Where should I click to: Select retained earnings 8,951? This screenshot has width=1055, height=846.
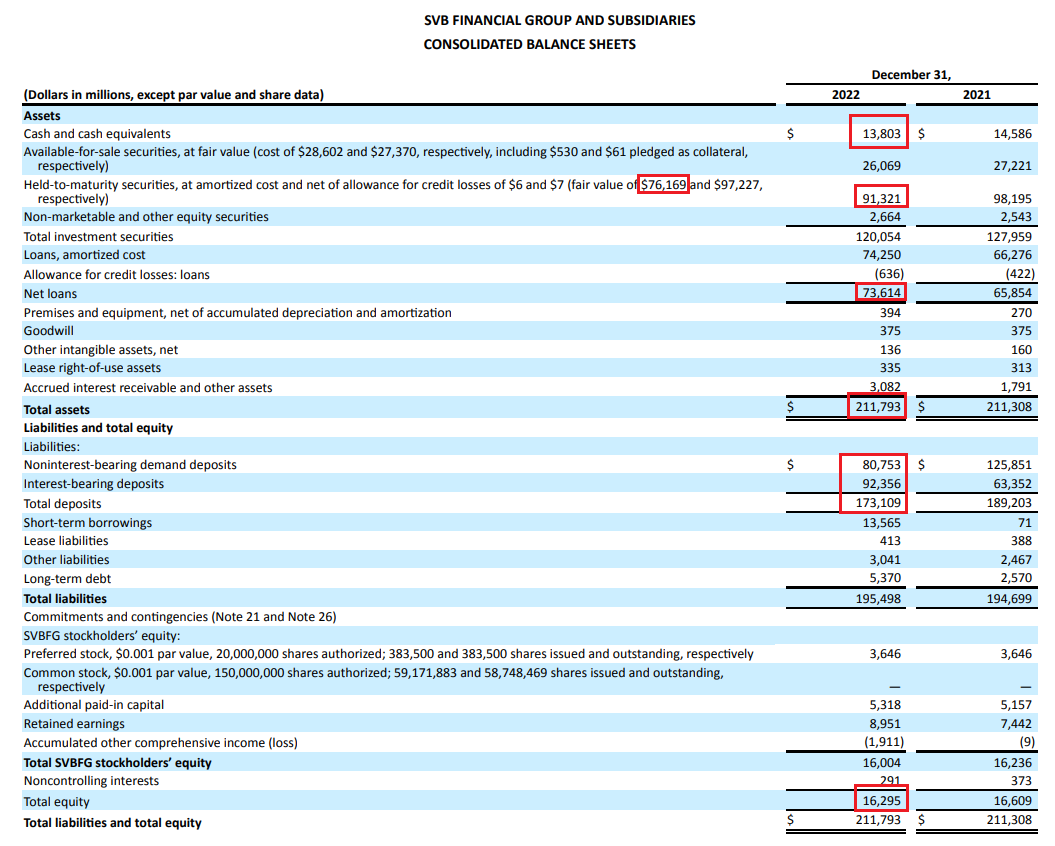(885, 724)
